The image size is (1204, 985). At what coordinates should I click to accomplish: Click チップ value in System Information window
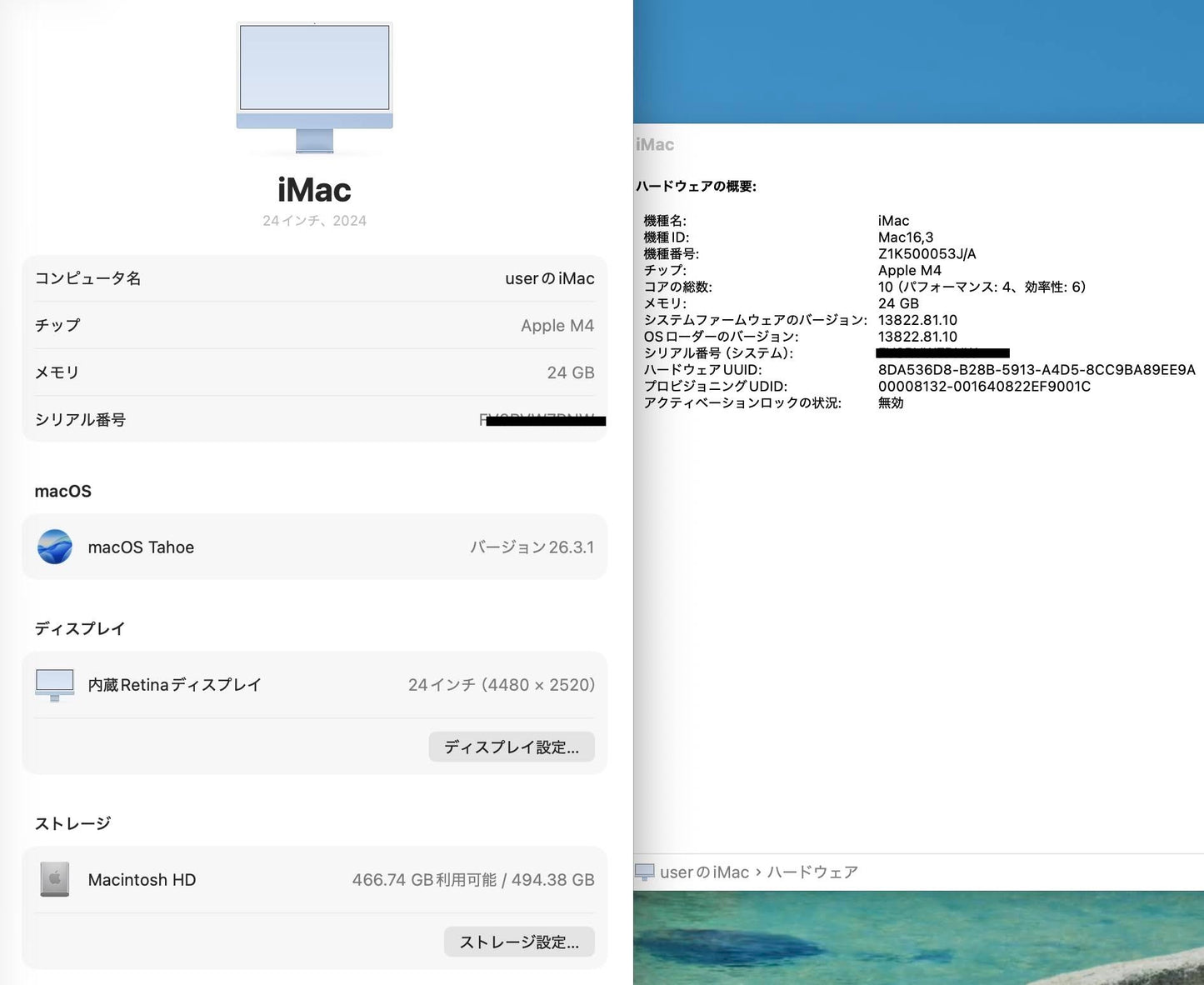click(x=910, y=271)
